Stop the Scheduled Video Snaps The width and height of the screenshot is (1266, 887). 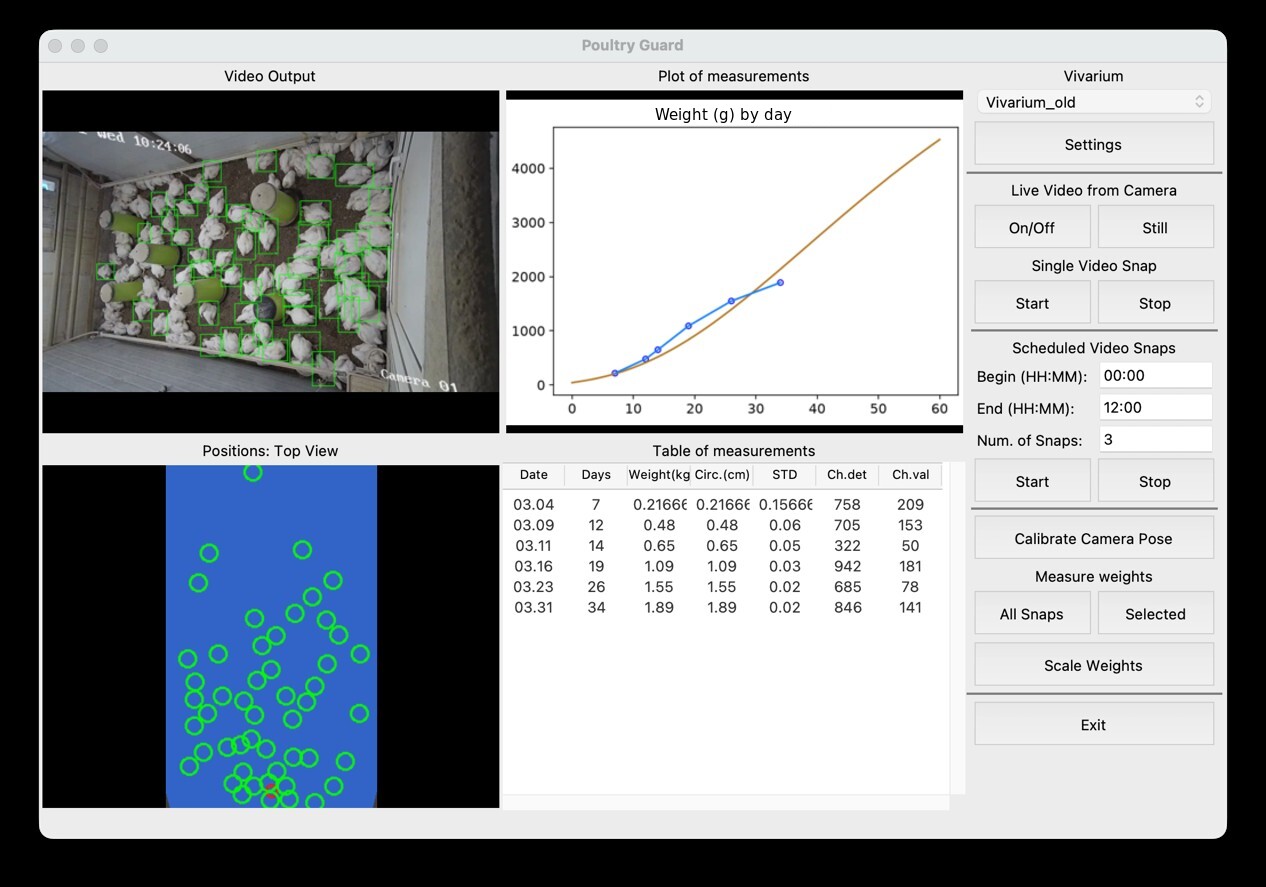coord(1155,481)
